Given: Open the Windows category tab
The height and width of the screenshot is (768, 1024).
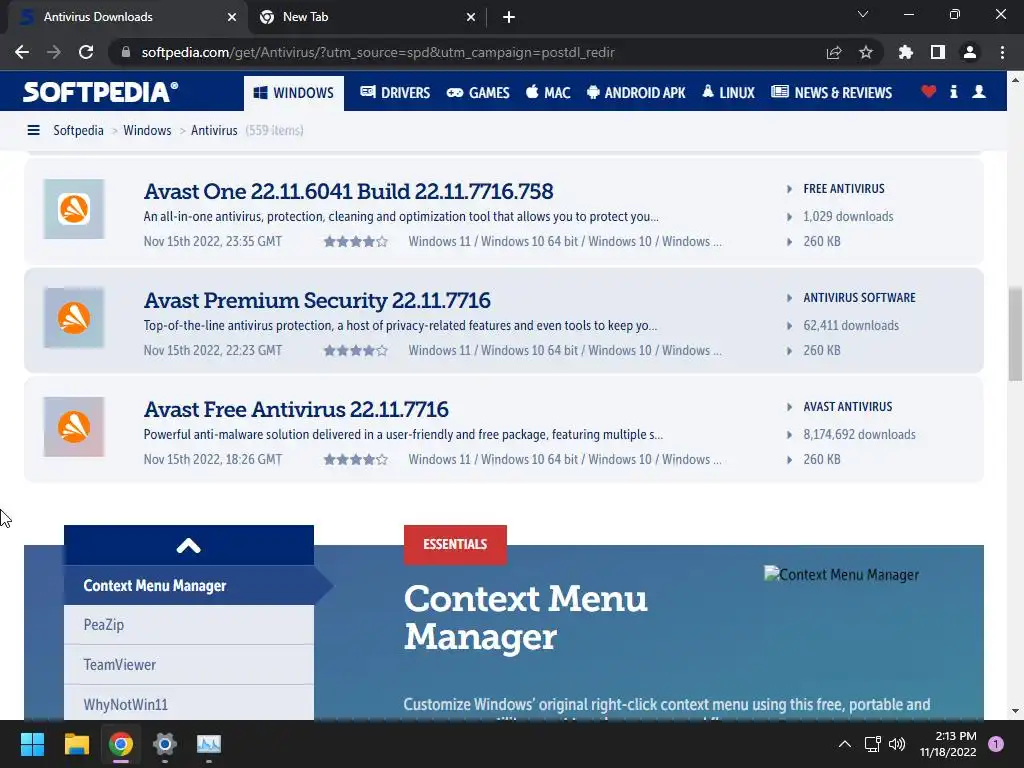Looking at the screenshot, I should point(294,93).
